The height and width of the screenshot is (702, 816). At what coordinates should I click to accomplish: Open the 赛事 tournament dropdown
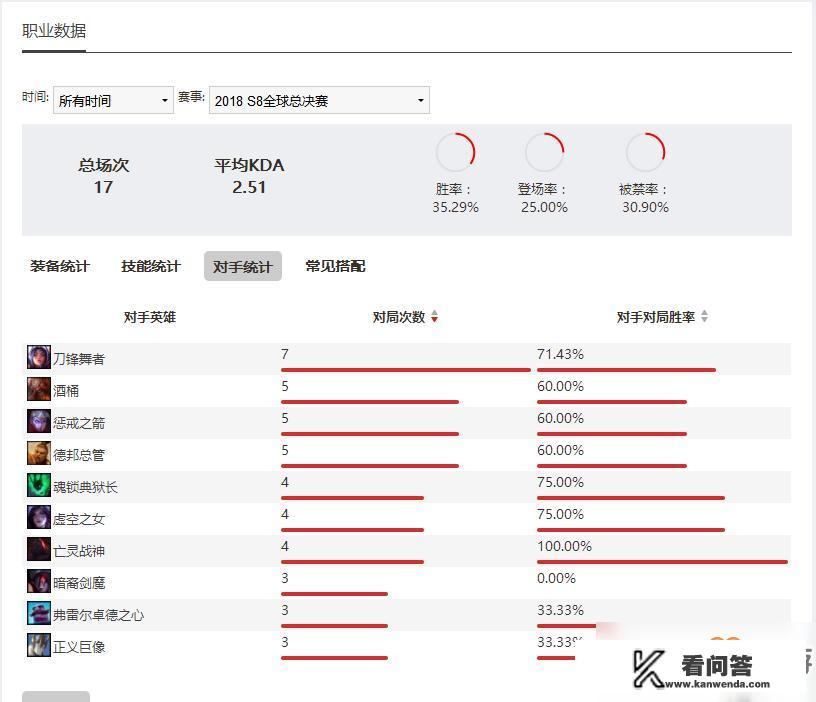[318, 100]
